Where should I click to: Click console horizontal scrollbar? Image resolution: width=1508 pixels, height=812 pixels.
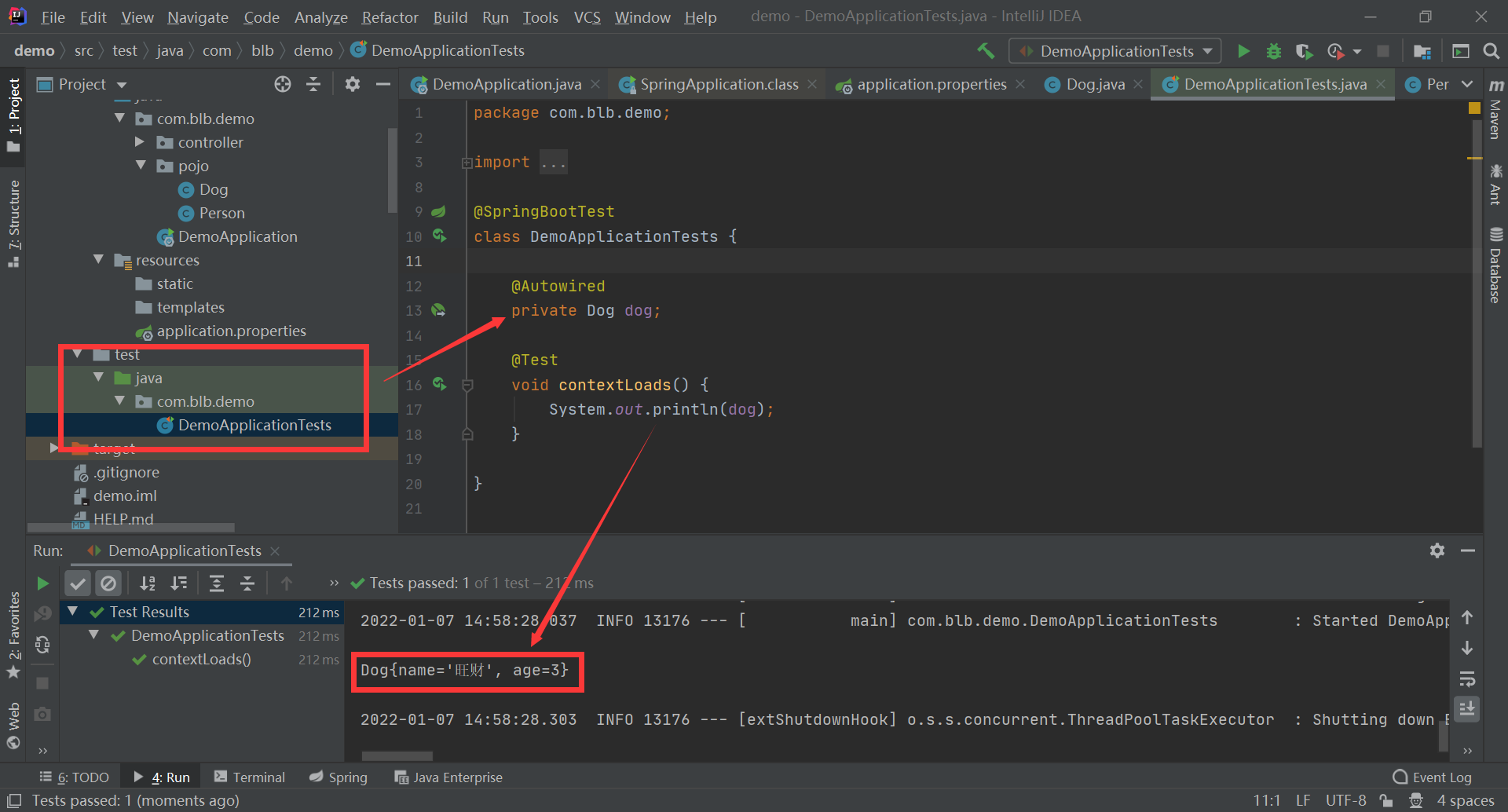397,755
